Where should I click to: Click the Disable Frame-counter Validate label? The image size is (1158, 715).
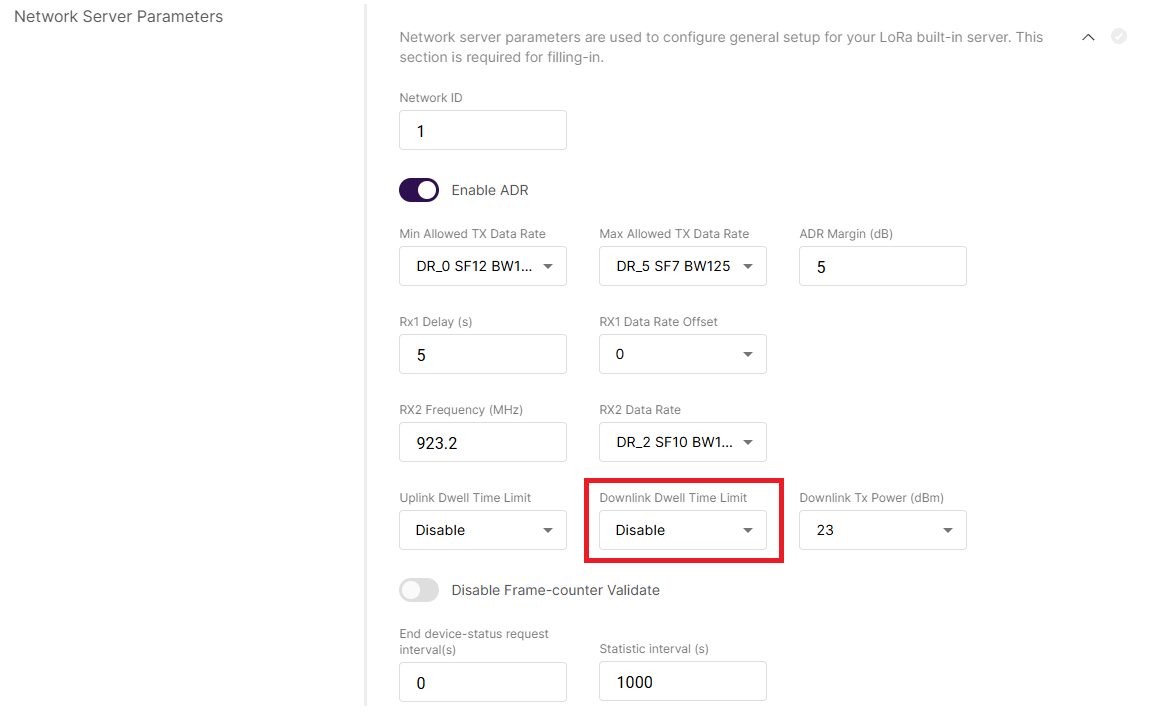pyautogui.click(x=555, y=590)
